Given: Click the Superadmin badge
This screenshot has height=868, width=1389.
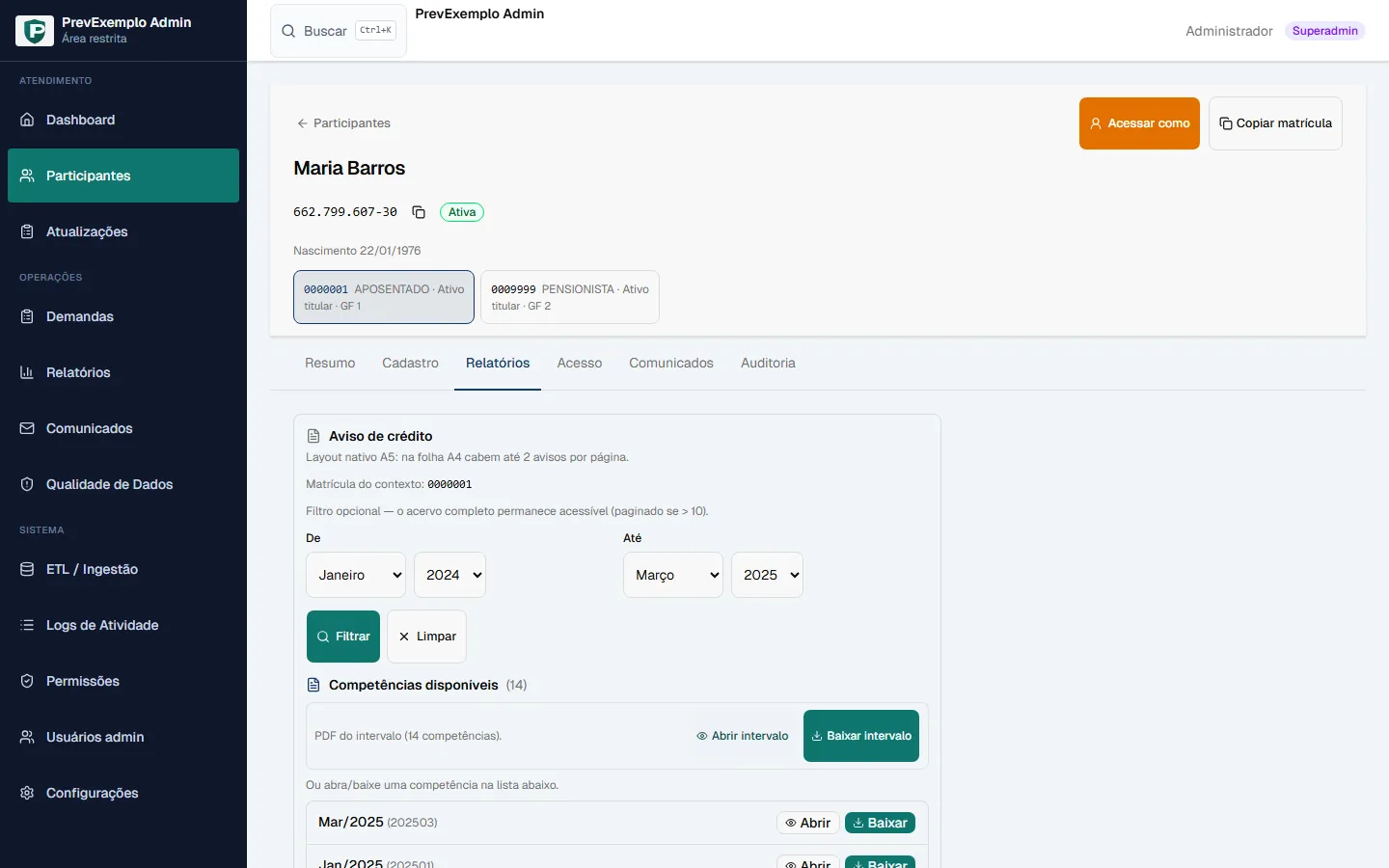Looking at the screenshot, I should 1325,31.
